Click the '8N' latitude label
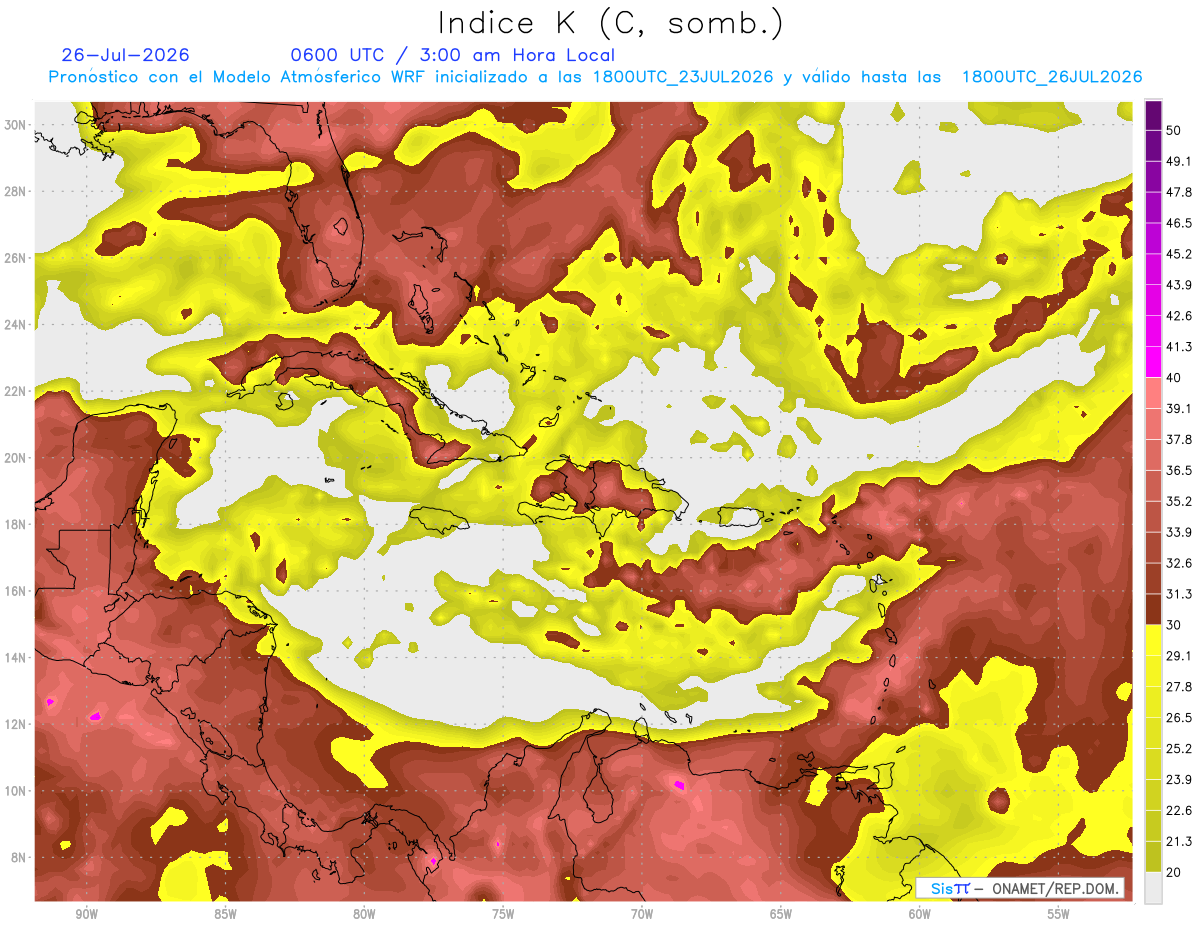Screen dimensions: 1200x927 tap(19, 858)
